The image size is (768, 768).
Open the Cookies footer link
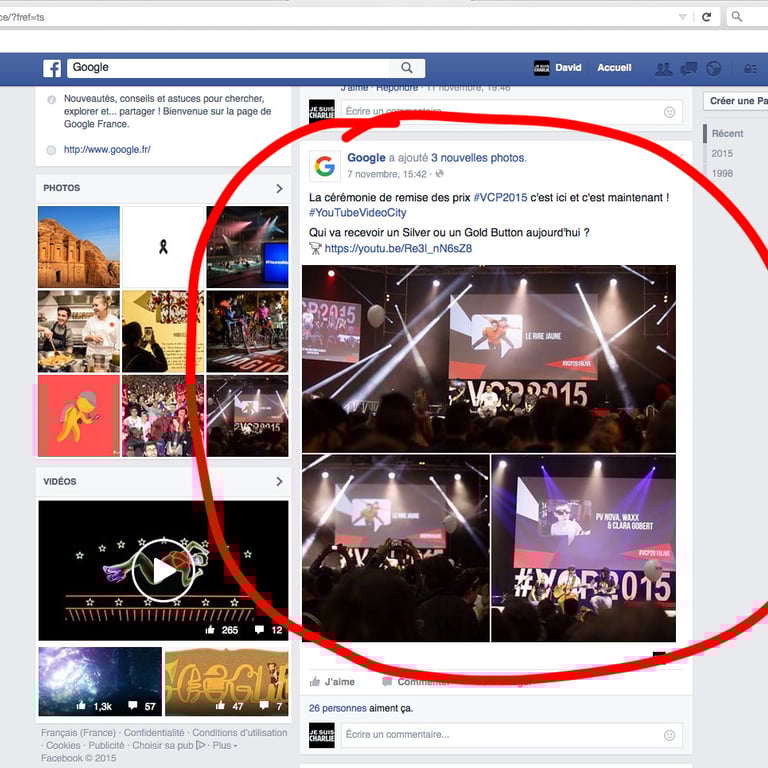(63, 745)
